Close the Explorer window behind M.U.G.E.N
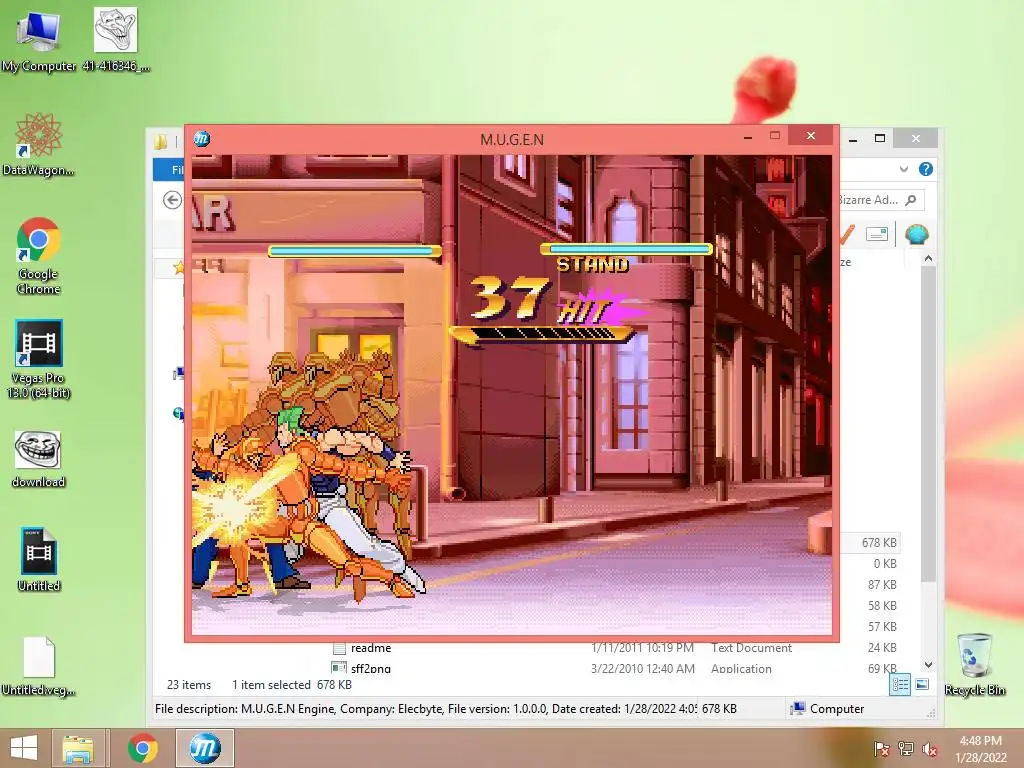The height and width of the screenshot is (768, 1024). (916, 138)
